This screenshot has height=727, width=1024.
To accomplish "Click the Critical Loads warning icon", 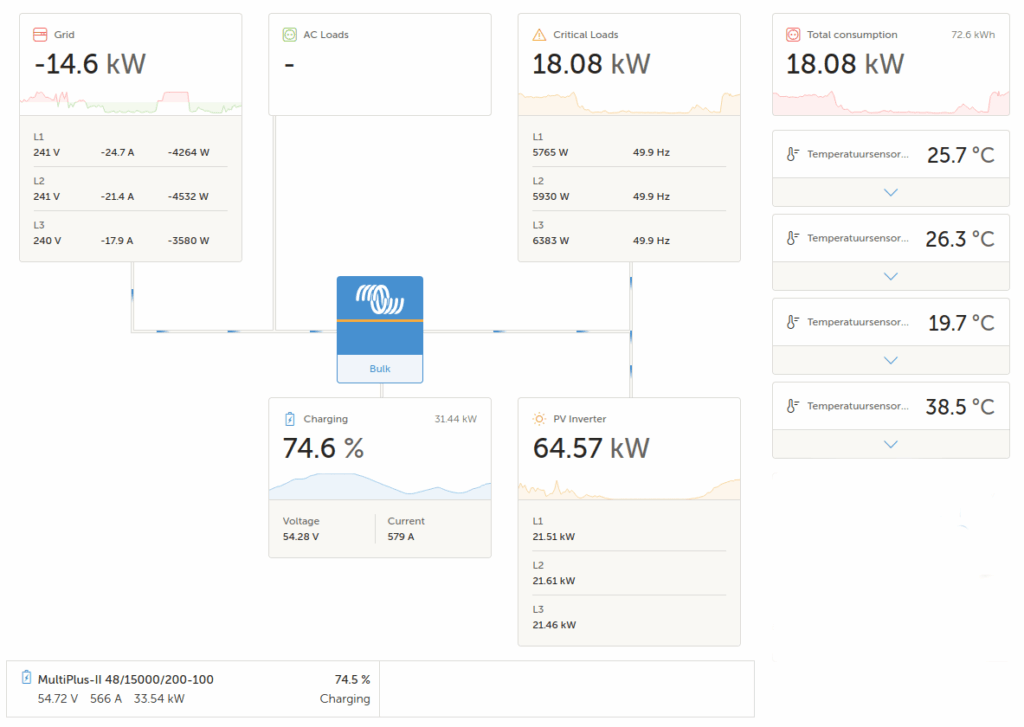I will 540,35.
